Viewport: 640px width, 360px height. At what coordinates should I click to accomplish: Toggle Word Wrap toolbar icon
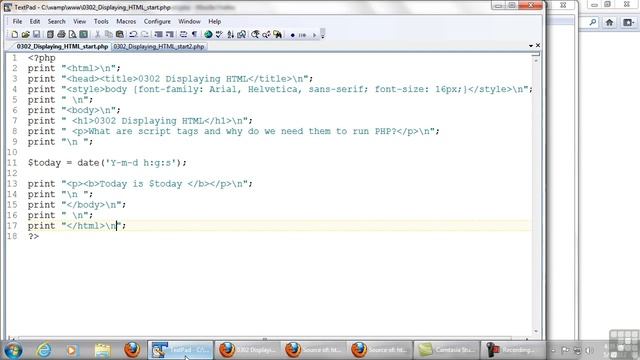pos(183,35)
